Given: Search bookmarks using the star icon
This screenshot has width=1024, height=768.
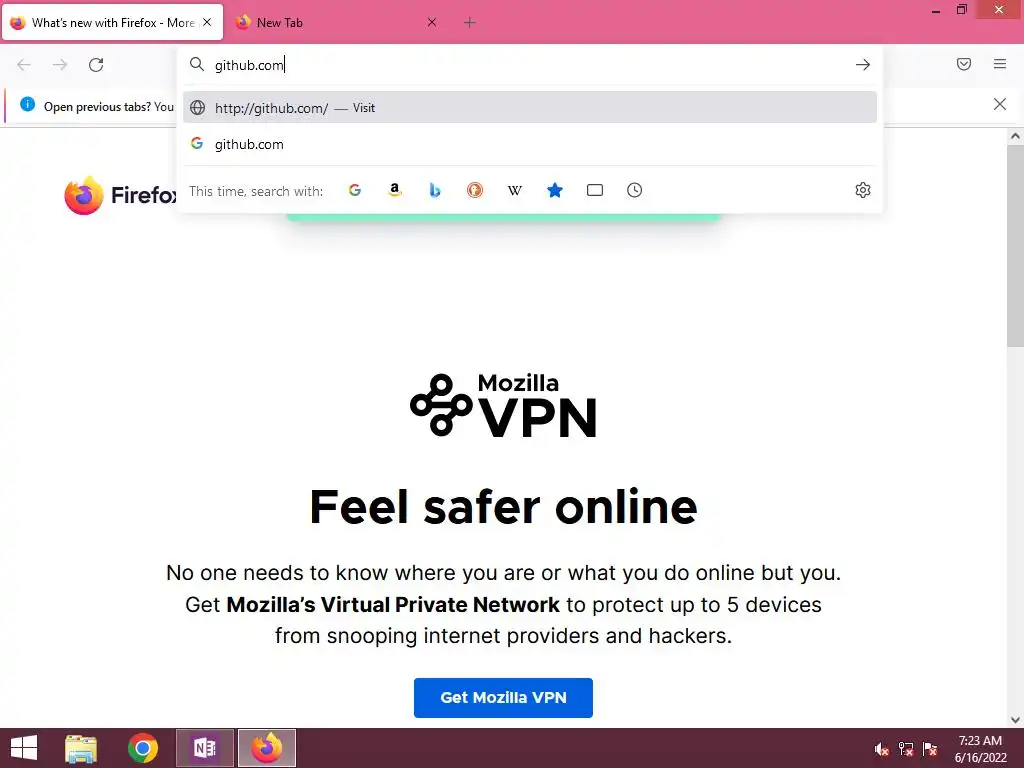Looking at the screenshot, I should click(x=554, y=190).
